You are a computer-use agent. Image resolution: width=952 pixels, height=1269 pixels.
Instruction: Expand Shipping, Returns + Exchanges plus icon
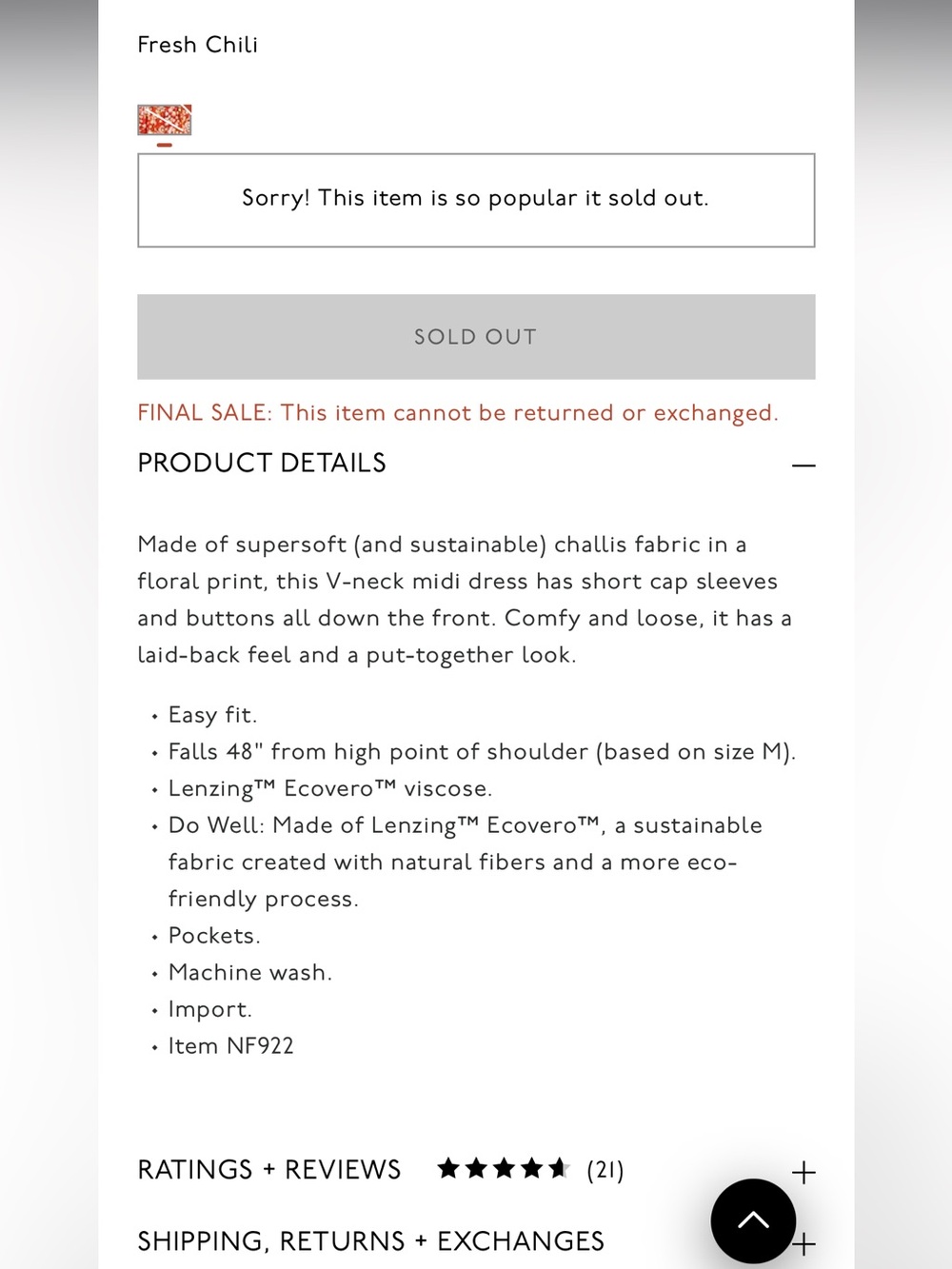tap(805, 1243)
